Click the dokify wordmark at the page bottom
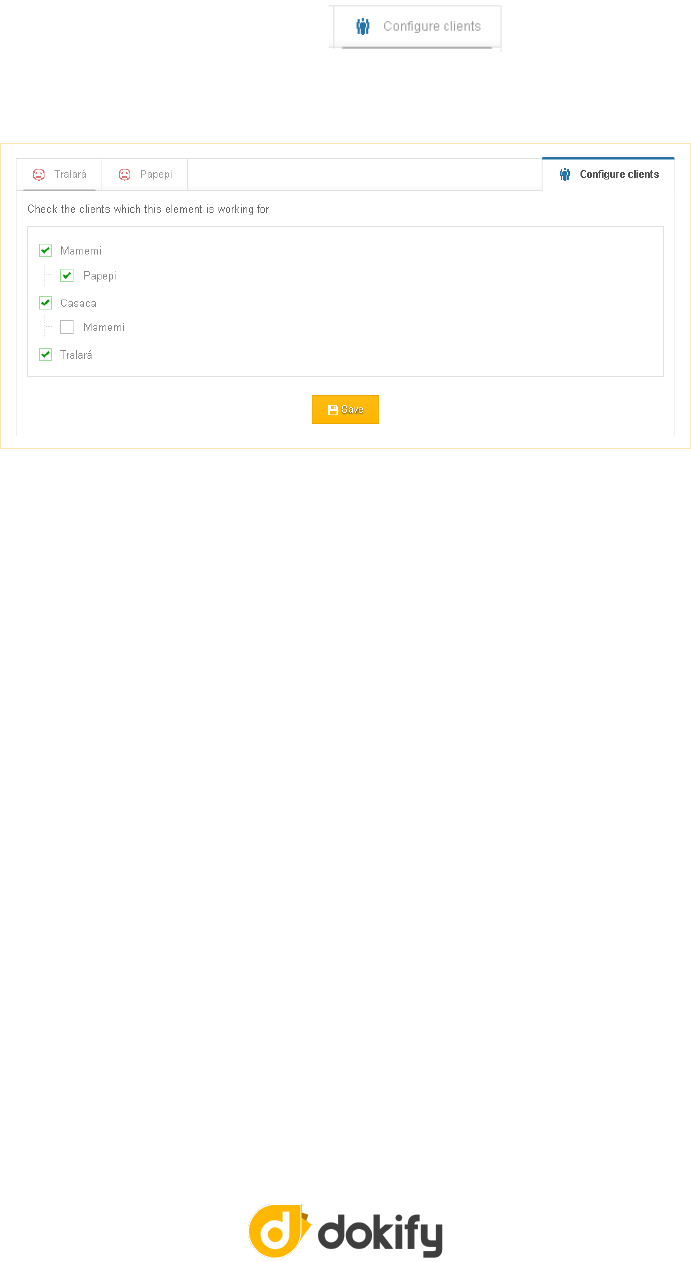Image resolution: width=691 pixels, height=1262 pixels. [380, 1234]
